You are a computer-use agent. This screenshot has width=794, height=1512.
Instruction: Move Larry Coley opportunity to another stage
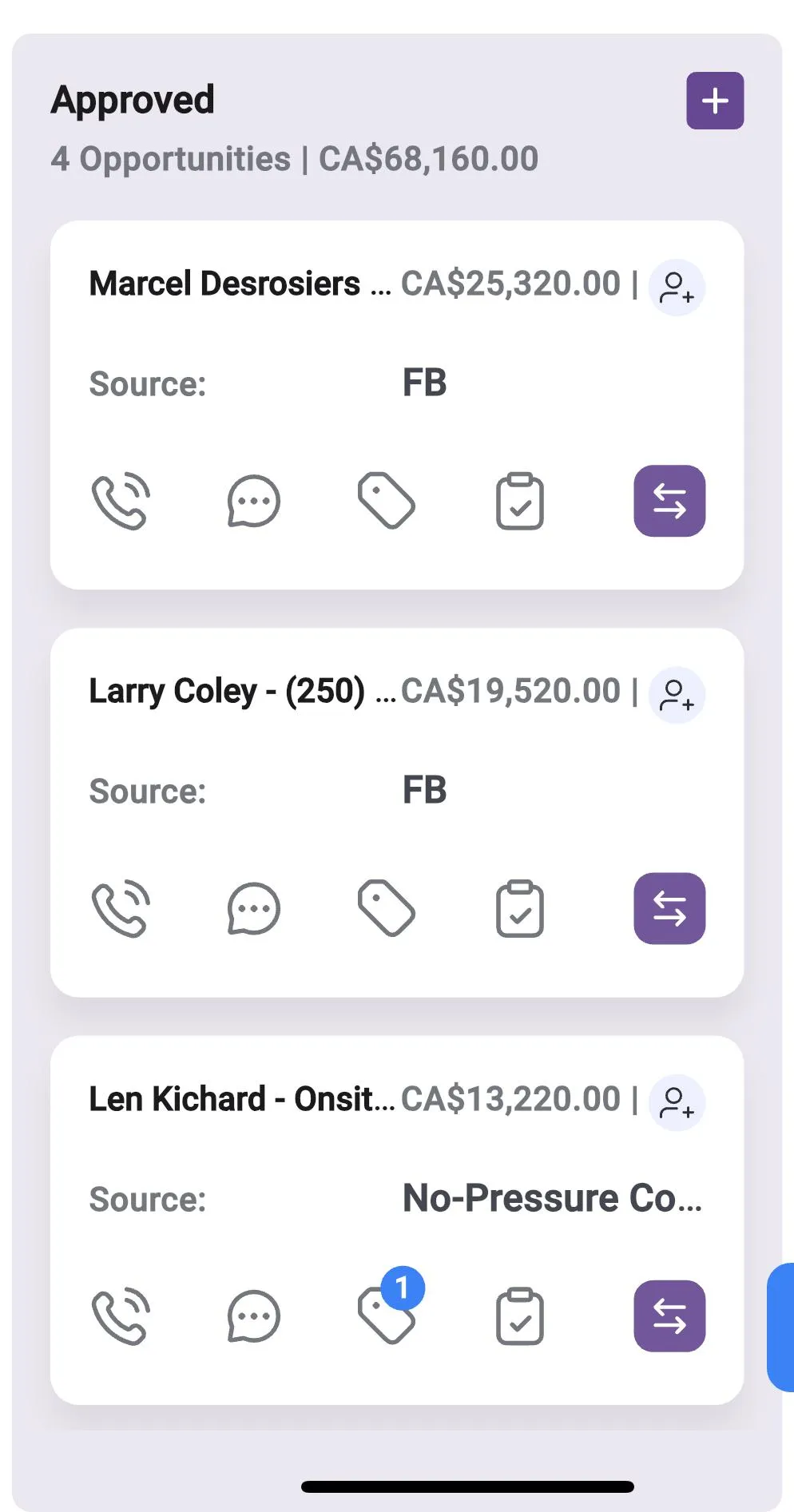pos(669,909)
